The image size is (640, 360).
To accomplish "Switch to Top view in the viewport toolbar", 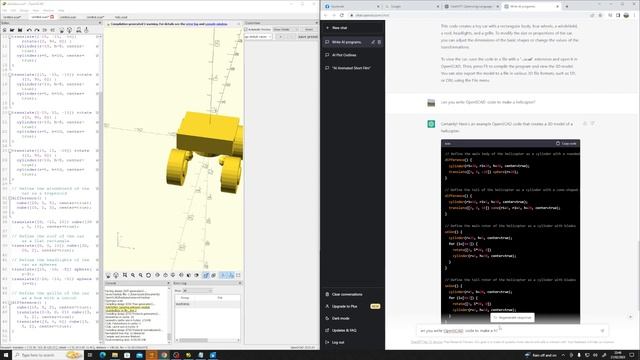I will [165, 276].
